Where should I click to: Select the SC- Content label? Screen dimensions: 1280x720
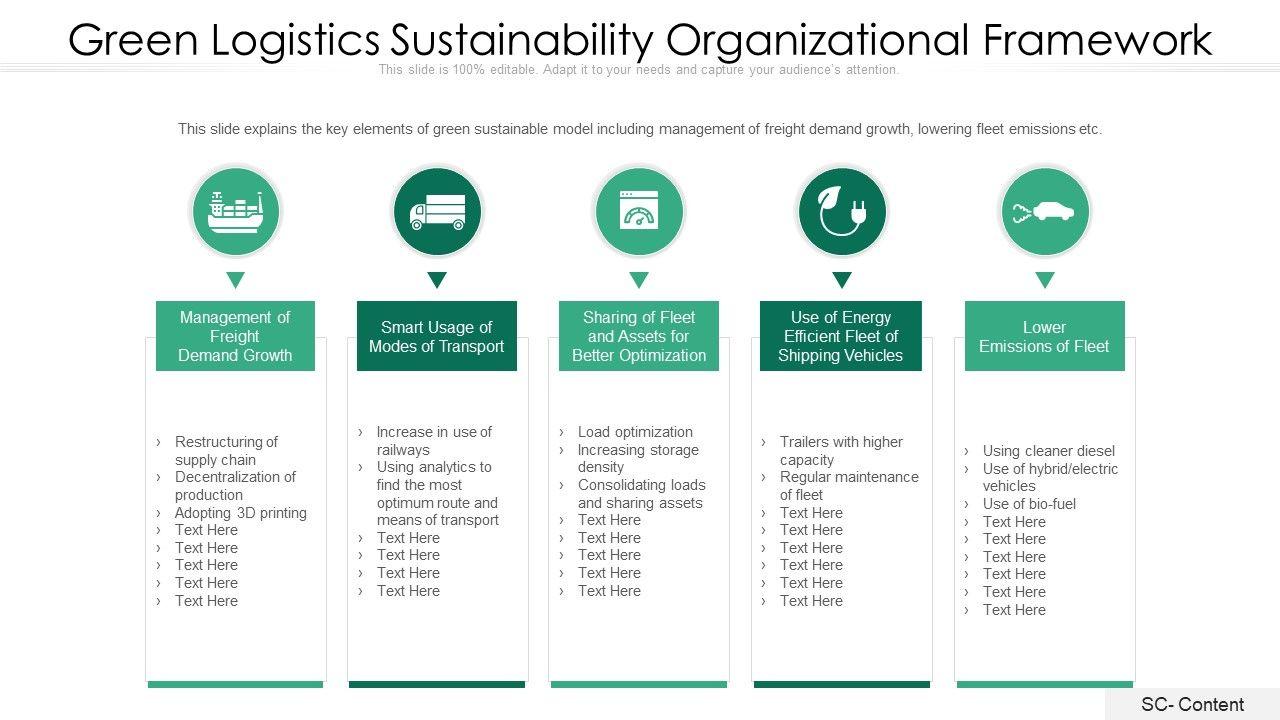pos(1192,705)
